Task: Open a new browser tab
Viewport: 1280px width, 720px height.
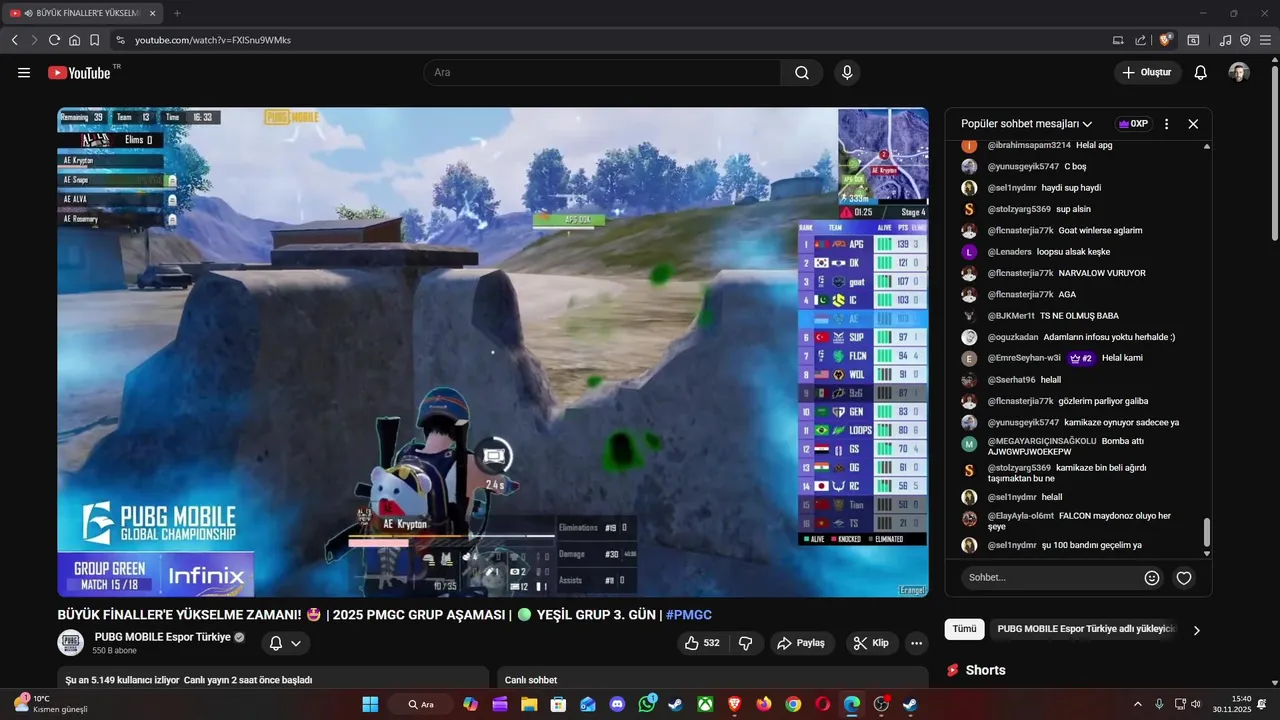Action: tap(177, 13)
